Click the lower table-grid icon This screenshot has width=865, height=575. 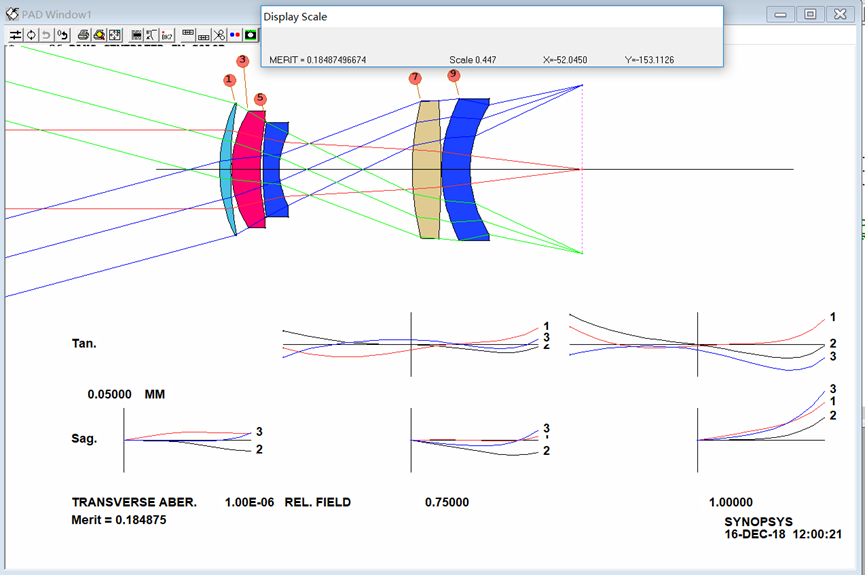[204, 35]
